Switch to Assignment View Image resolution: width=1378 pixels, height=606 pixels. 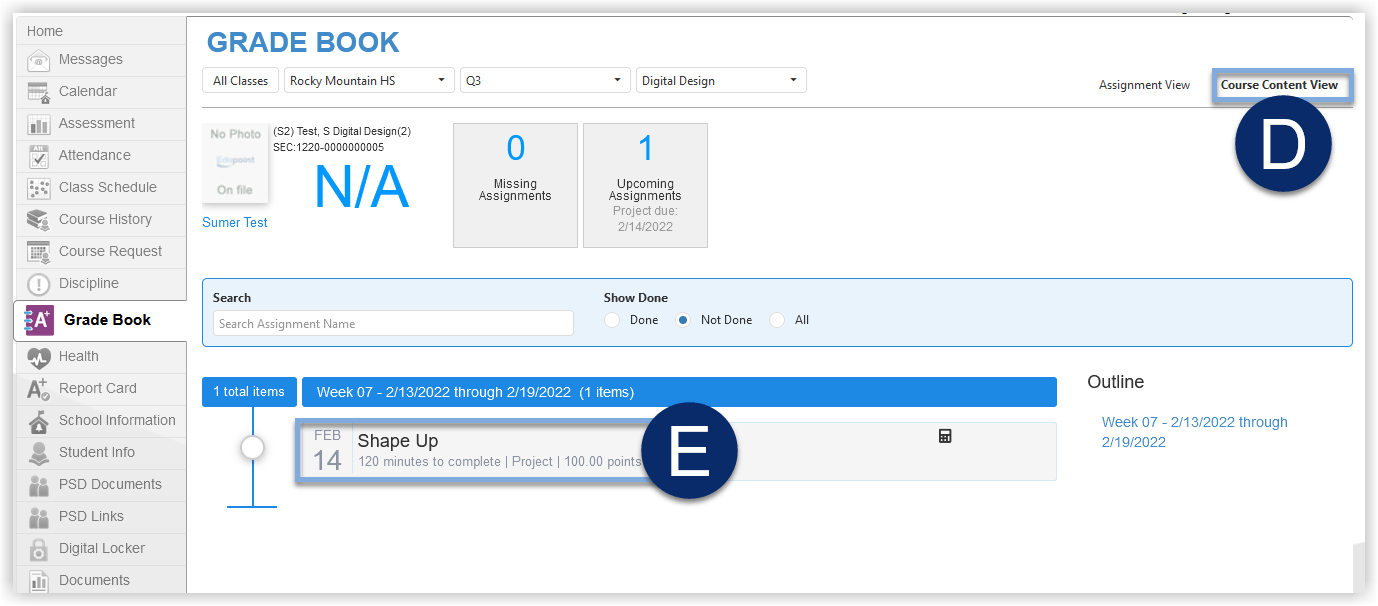click(x=1144, y=85)
